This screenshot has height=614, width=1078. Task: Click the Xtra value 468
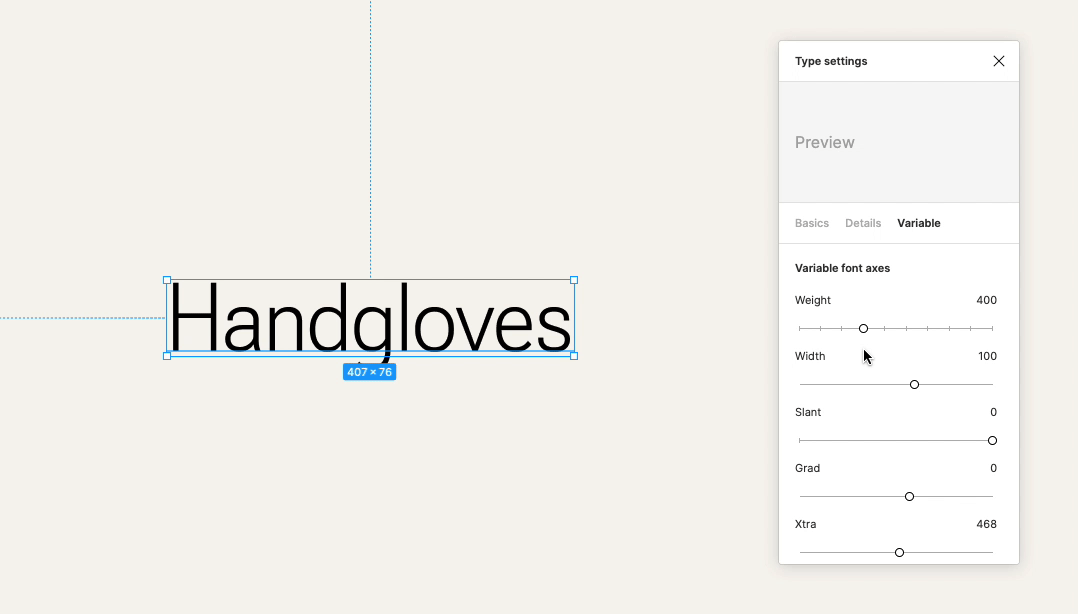986,524
